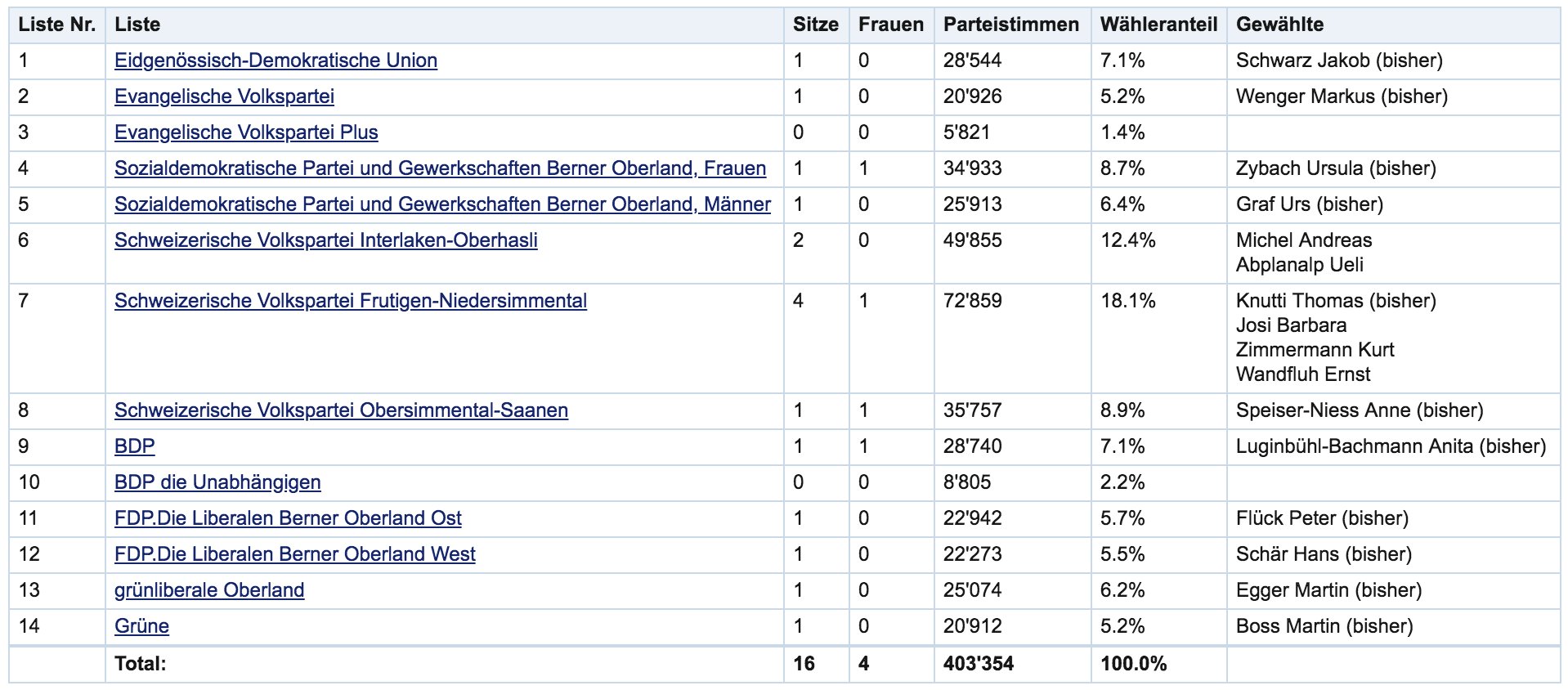Screen dimensions: 1568x690
Task: Open FDP.Die Liberalen Berner Oberland Ost link
Action: pos(288,518)
